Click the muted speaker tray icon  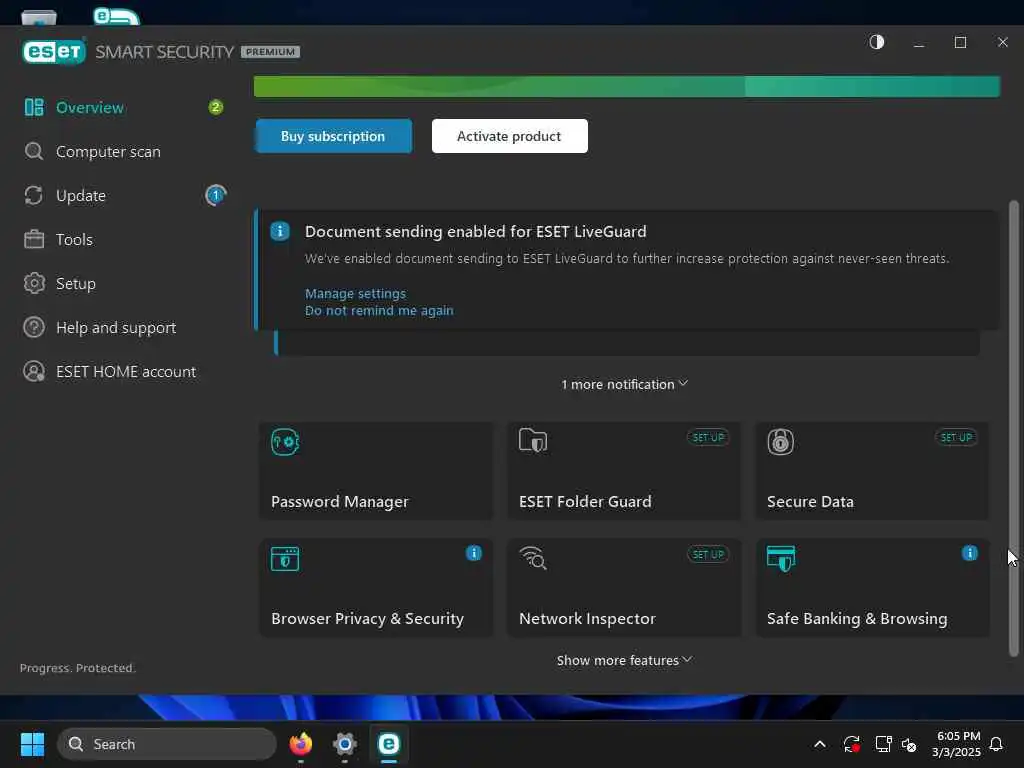909,744
